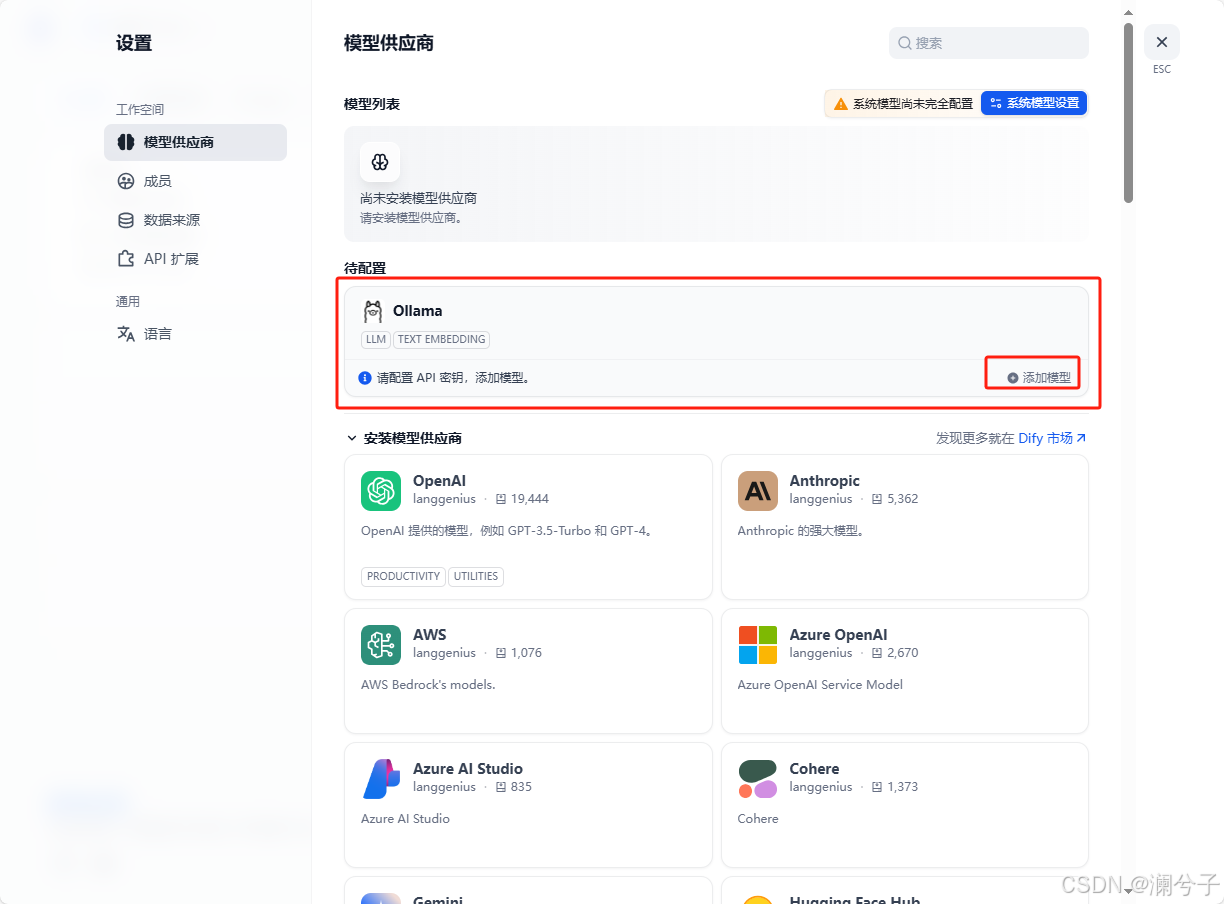This screenshot has height=904, width=1224.
Task: Click the 1,373 install count on Cohere
Action: point(902,787)
